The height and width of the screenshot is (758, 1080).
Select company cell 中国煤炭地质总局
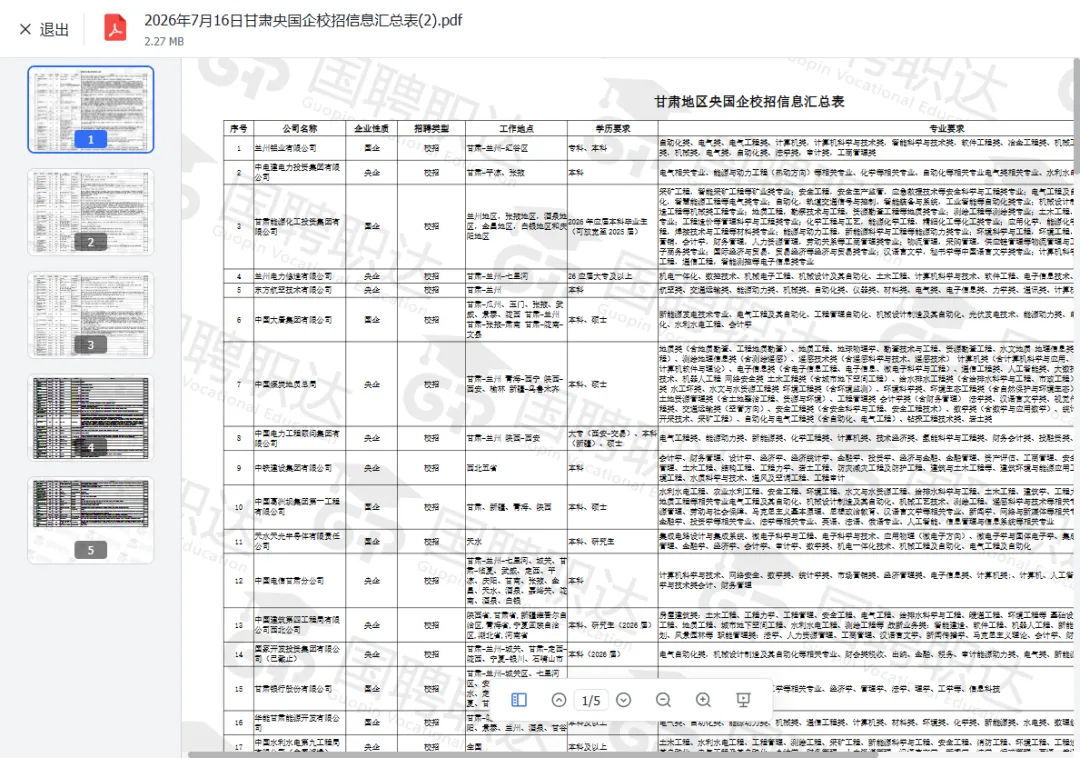coord(300,384)
